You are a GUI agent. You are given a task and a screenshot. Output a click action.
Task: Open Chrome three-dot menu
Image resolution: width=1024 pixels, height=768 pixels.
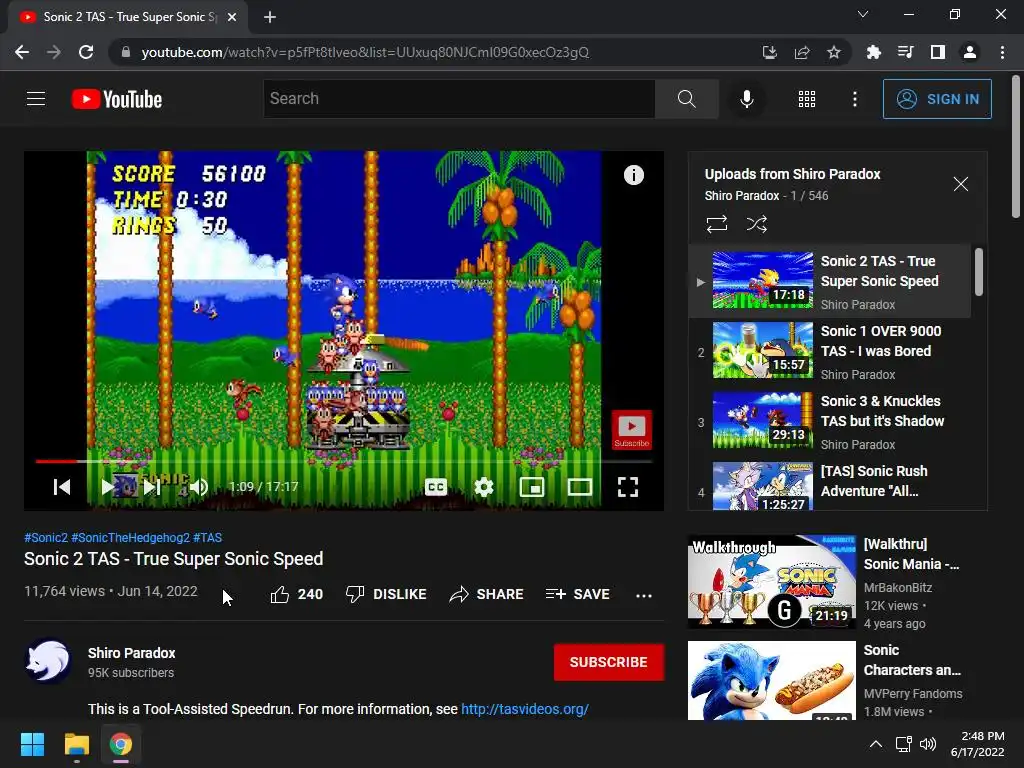1002,52
